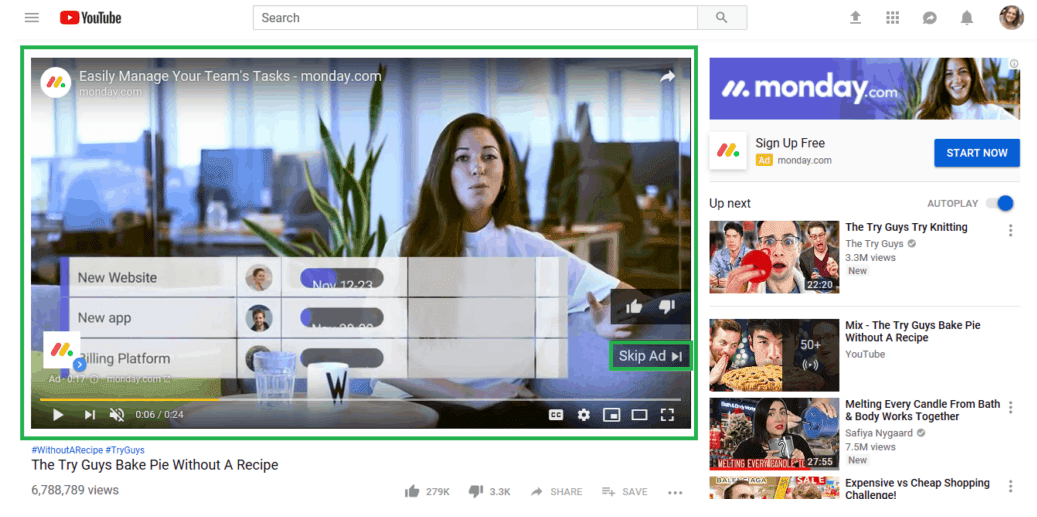Open player settings gear

click(583, 415)
